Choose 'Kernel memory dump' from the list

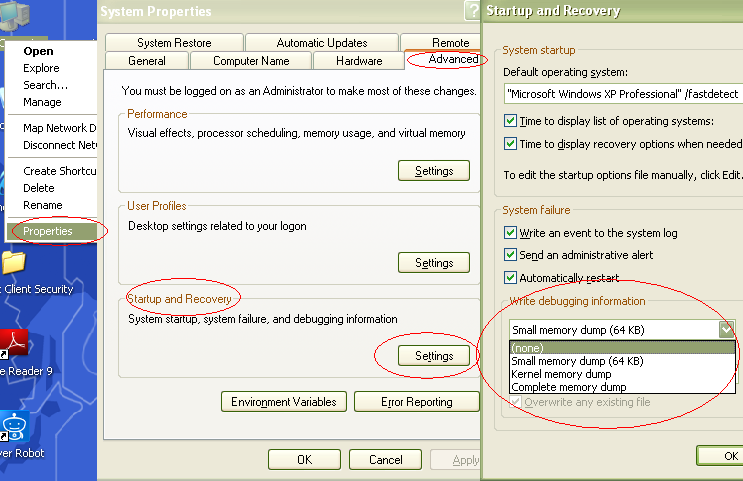coord(622,374)
